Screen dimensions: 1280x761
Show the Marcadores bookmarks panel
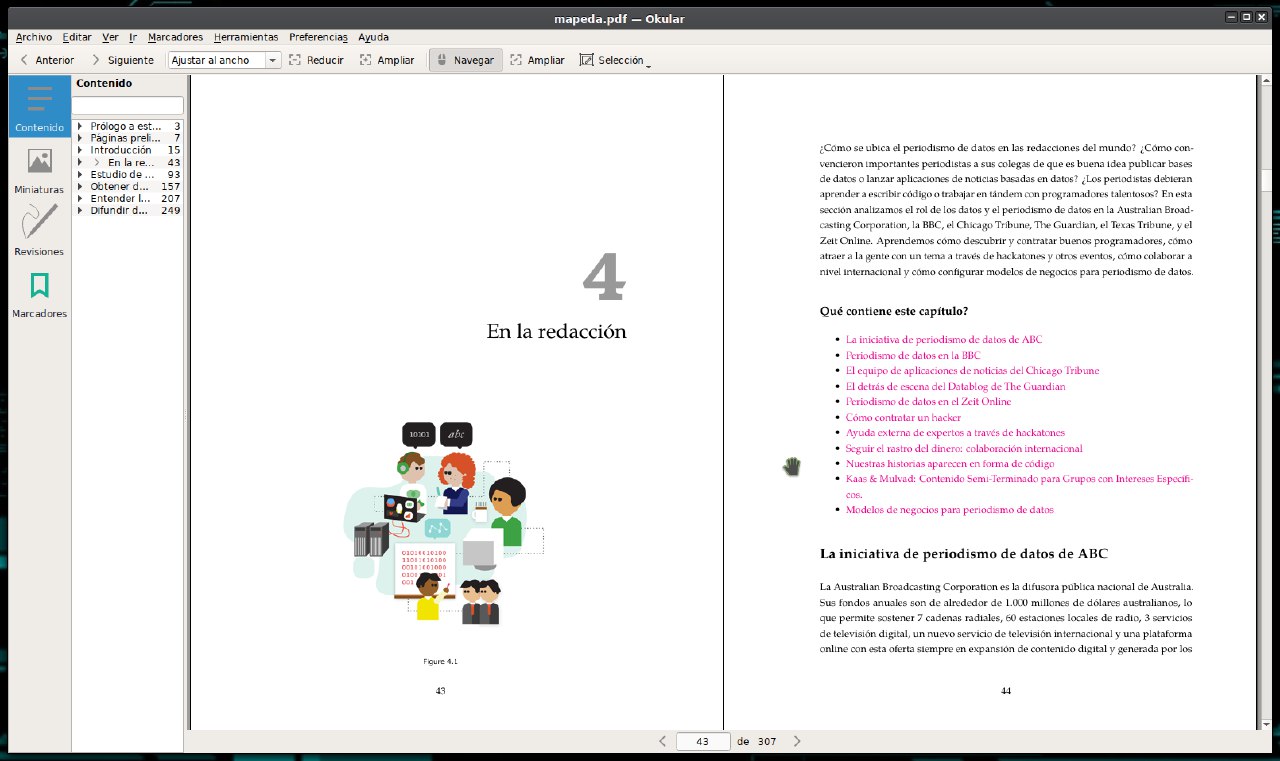pyautogui.click(x=39, y=294)
